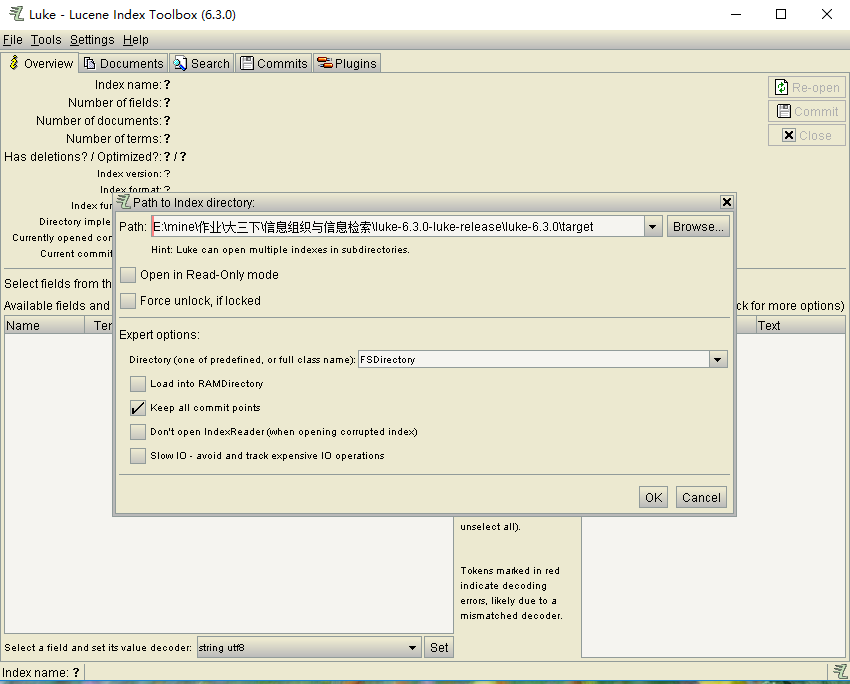Switch to the Commits tab
The width and height of the screenshot is (850, 684).
click(274, 63)
